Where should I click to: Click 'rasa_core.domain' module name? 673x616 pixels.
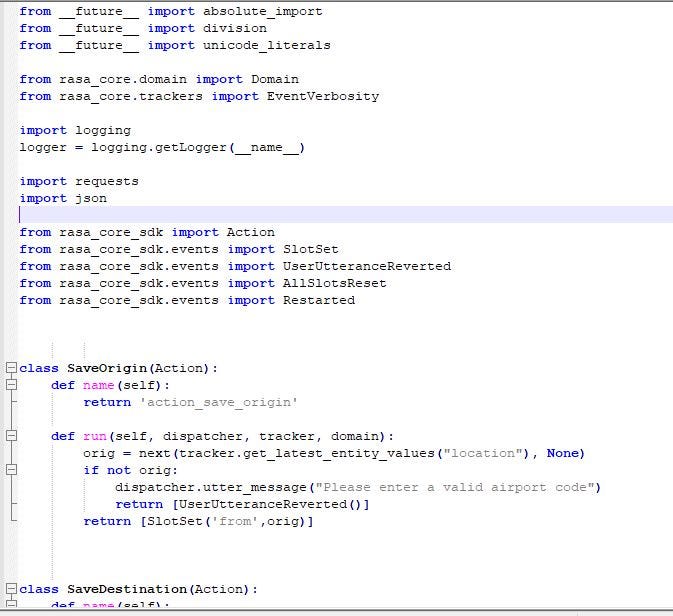click(123, 79)
